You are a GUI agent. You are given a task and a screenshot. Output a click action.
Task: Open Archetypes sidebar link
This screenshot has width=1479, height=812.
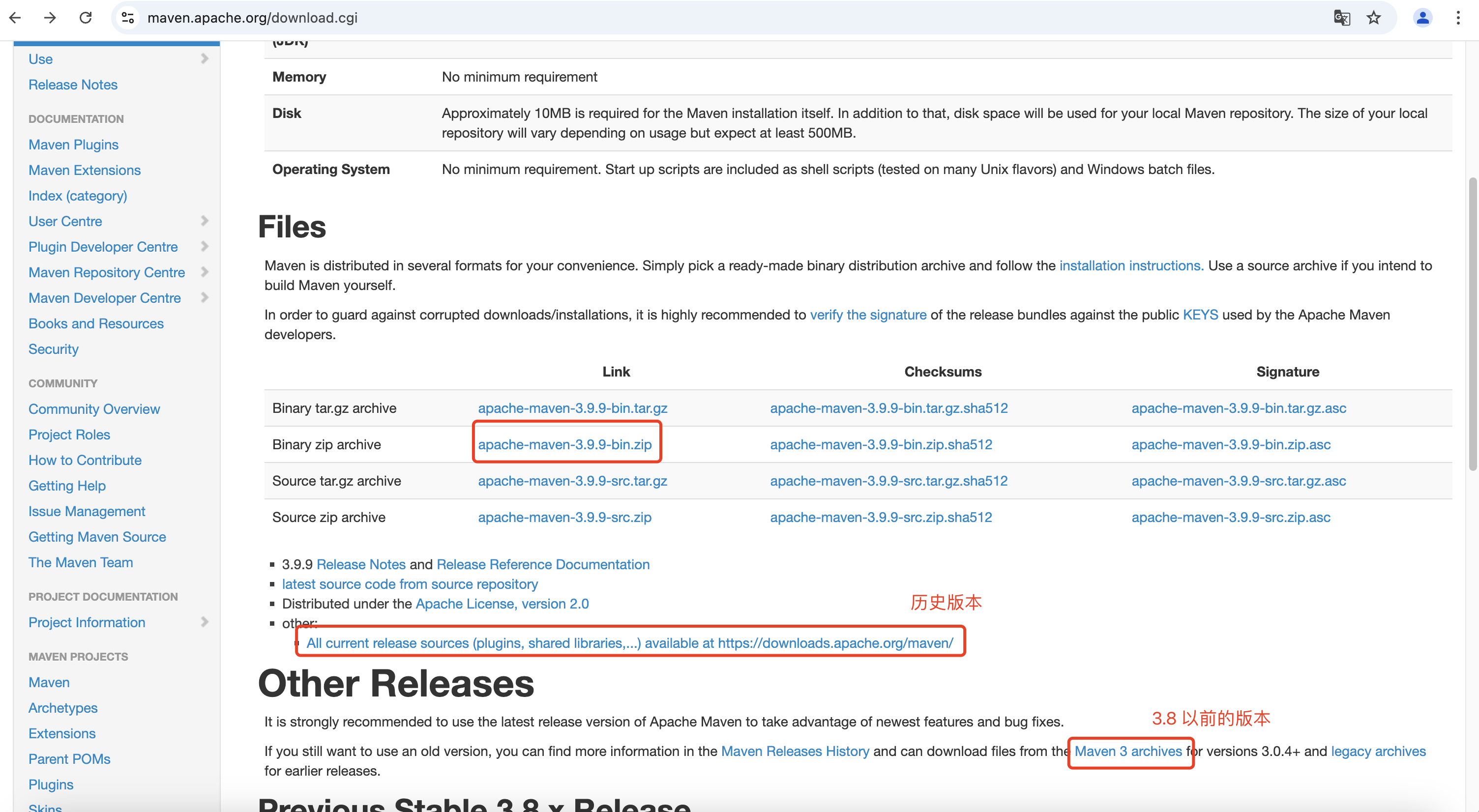tap(63, 708)
